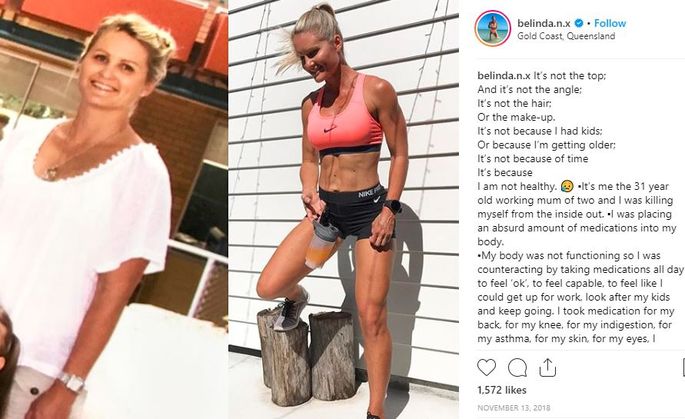View the Gold Coast, Queensland location page

click(x=566, y=36)
